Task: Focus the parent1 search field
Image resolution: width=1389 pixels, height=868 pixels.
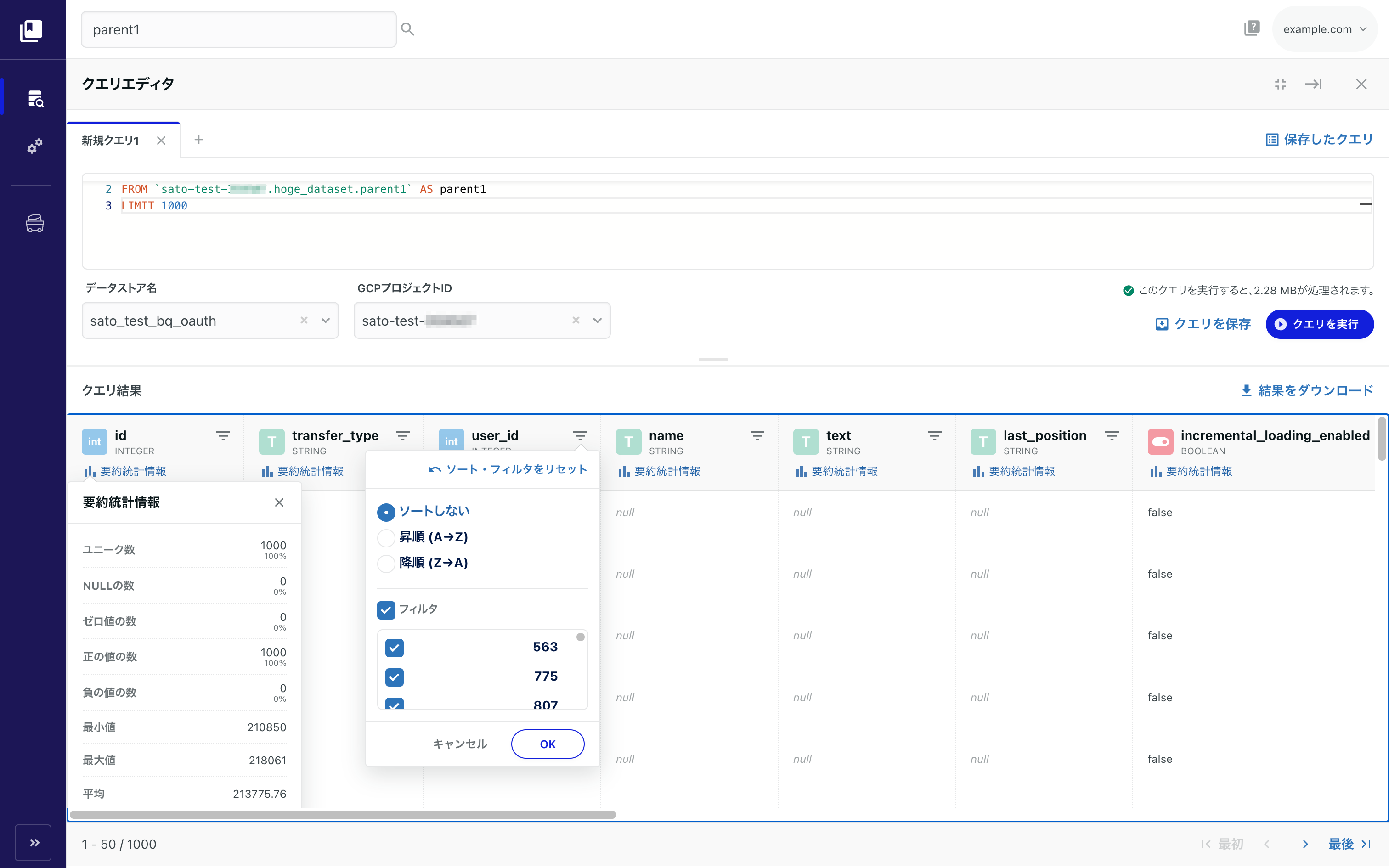Action: coord(239,29)
